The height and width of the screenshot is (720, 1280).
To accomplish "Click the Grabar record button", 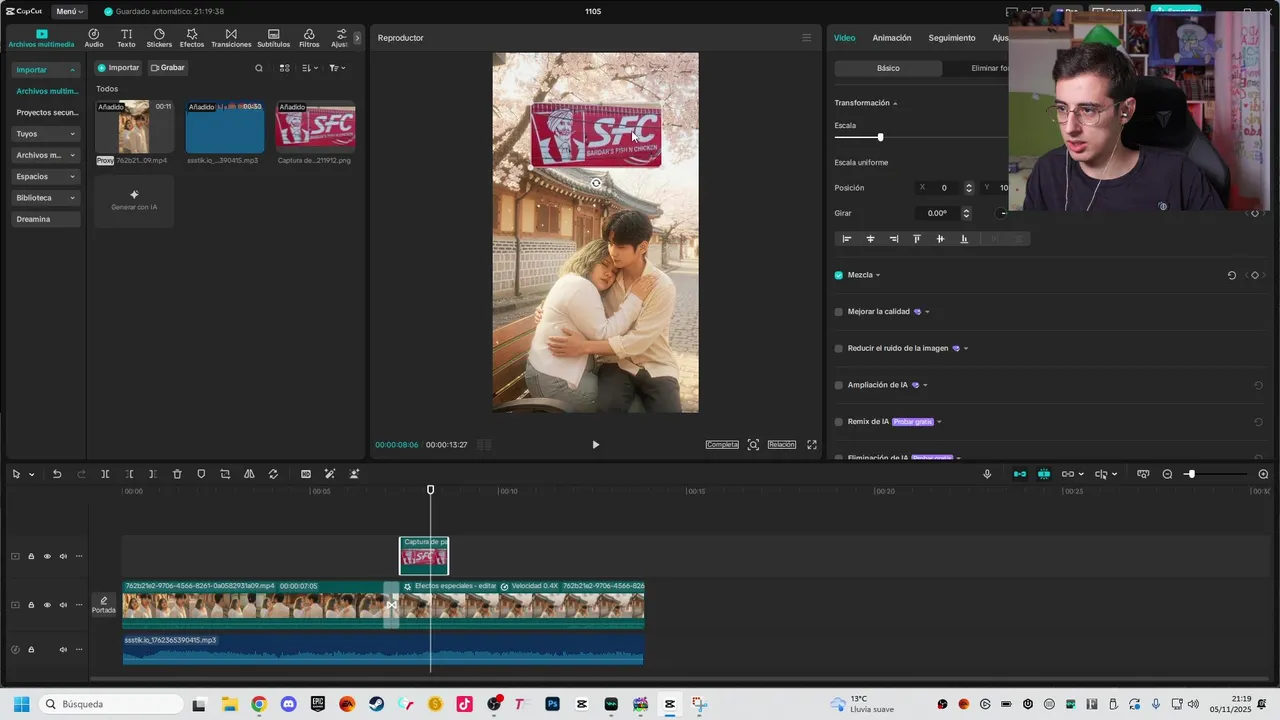I will [168, 68].
